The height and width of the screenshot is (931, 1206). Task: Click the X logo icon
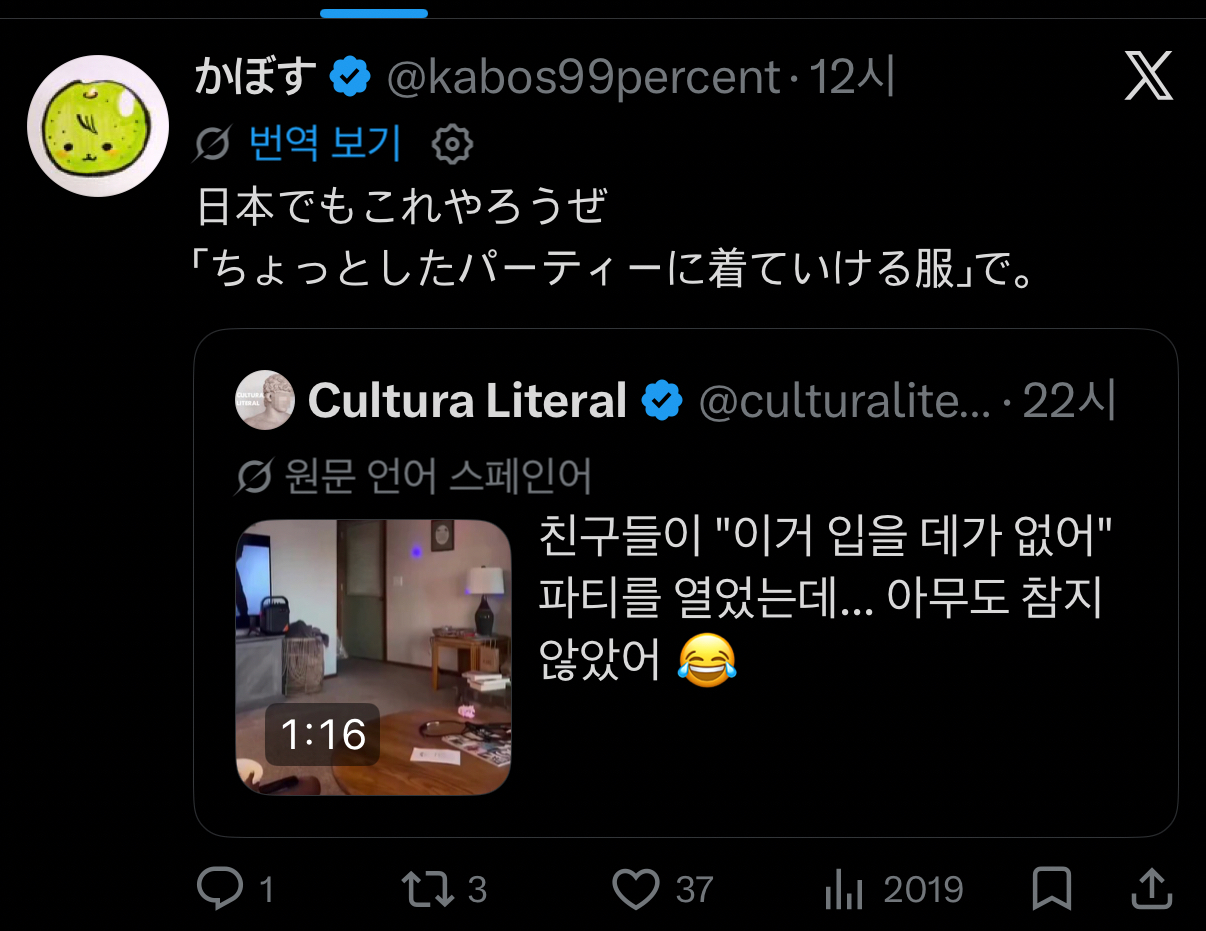tap(1149, 77)
